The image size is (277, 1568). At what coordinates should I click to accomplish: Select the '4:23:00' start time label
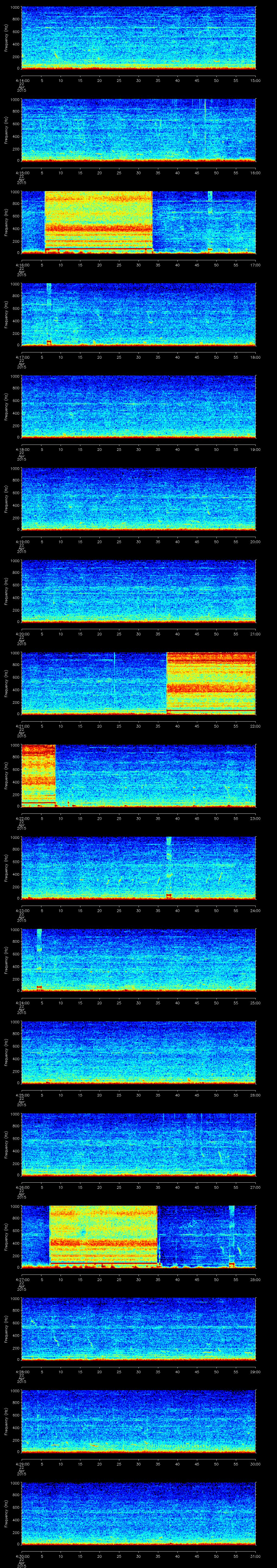(22, 910)
